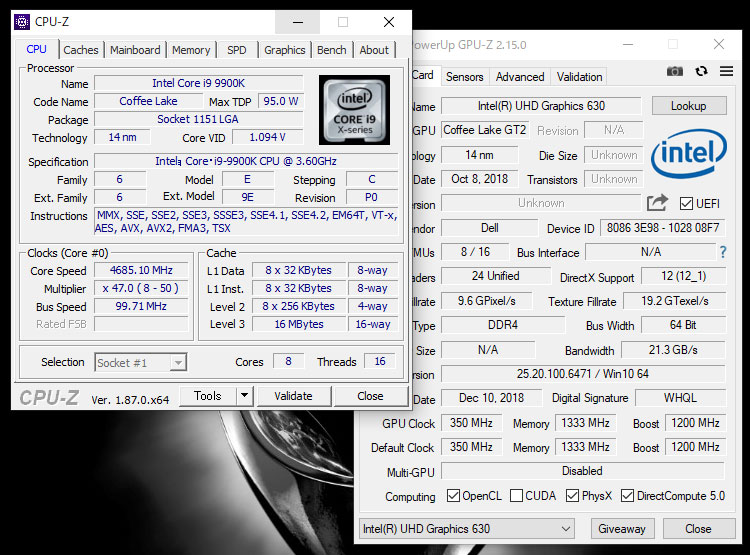The image size is (750, 555).
Task: Click the Bandwidth value 21.3 GB/s
Action: click(x=673, y=350)
